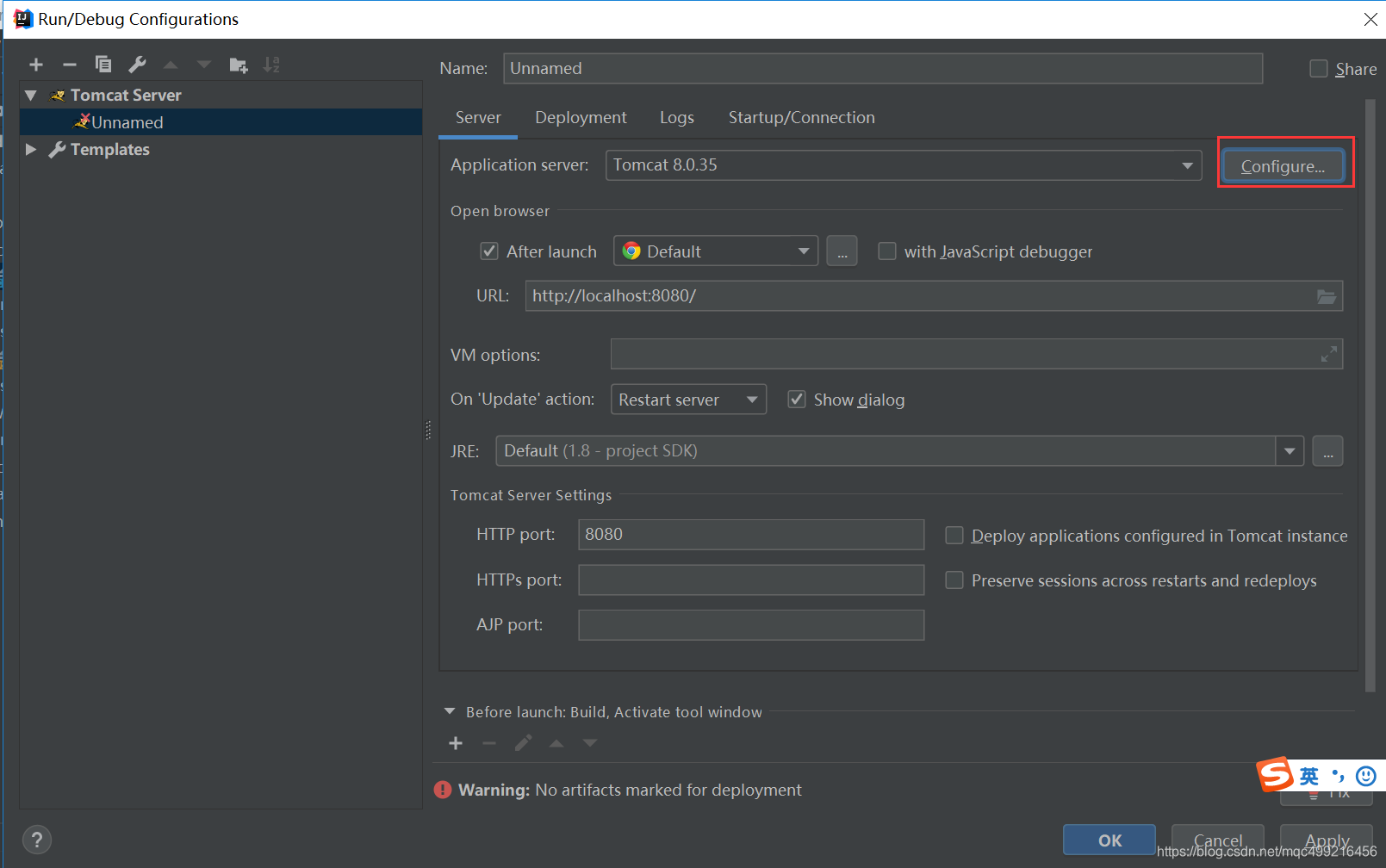Click Cancel button
The width and height of the screenshot is (1386, 868).
(x=1218, y=840)
